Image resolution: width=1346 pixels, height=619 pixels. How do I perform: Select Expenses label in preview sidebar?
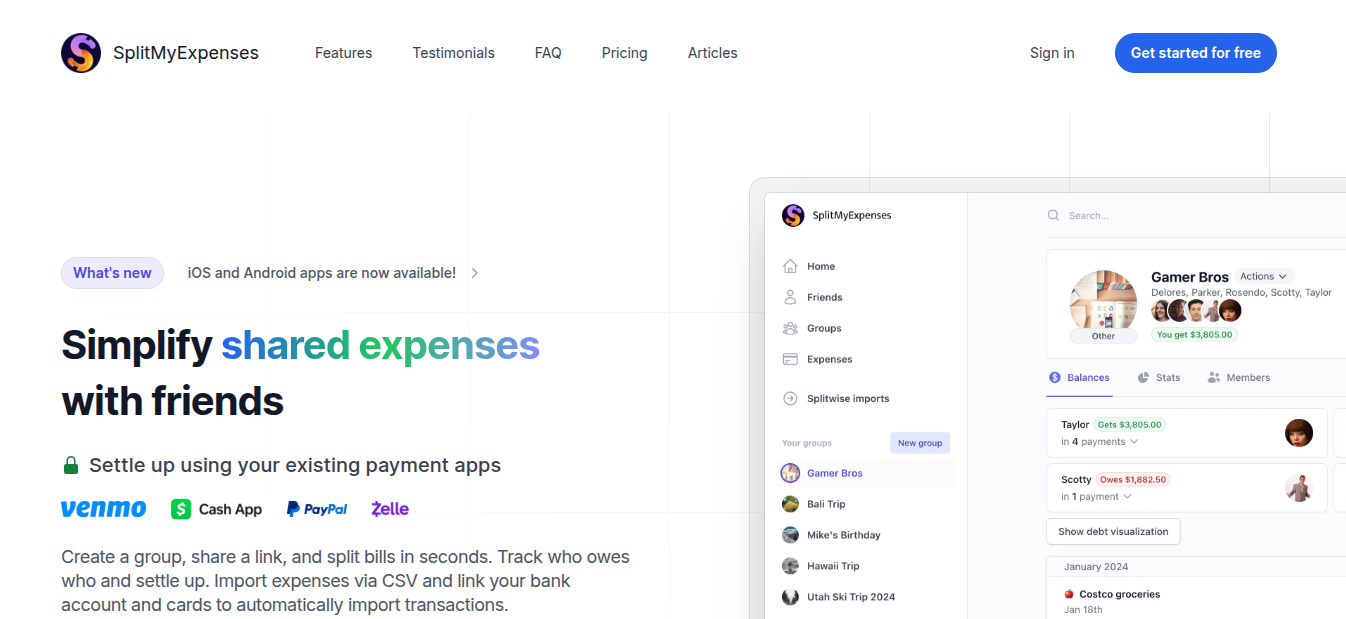tap(830, 359)
